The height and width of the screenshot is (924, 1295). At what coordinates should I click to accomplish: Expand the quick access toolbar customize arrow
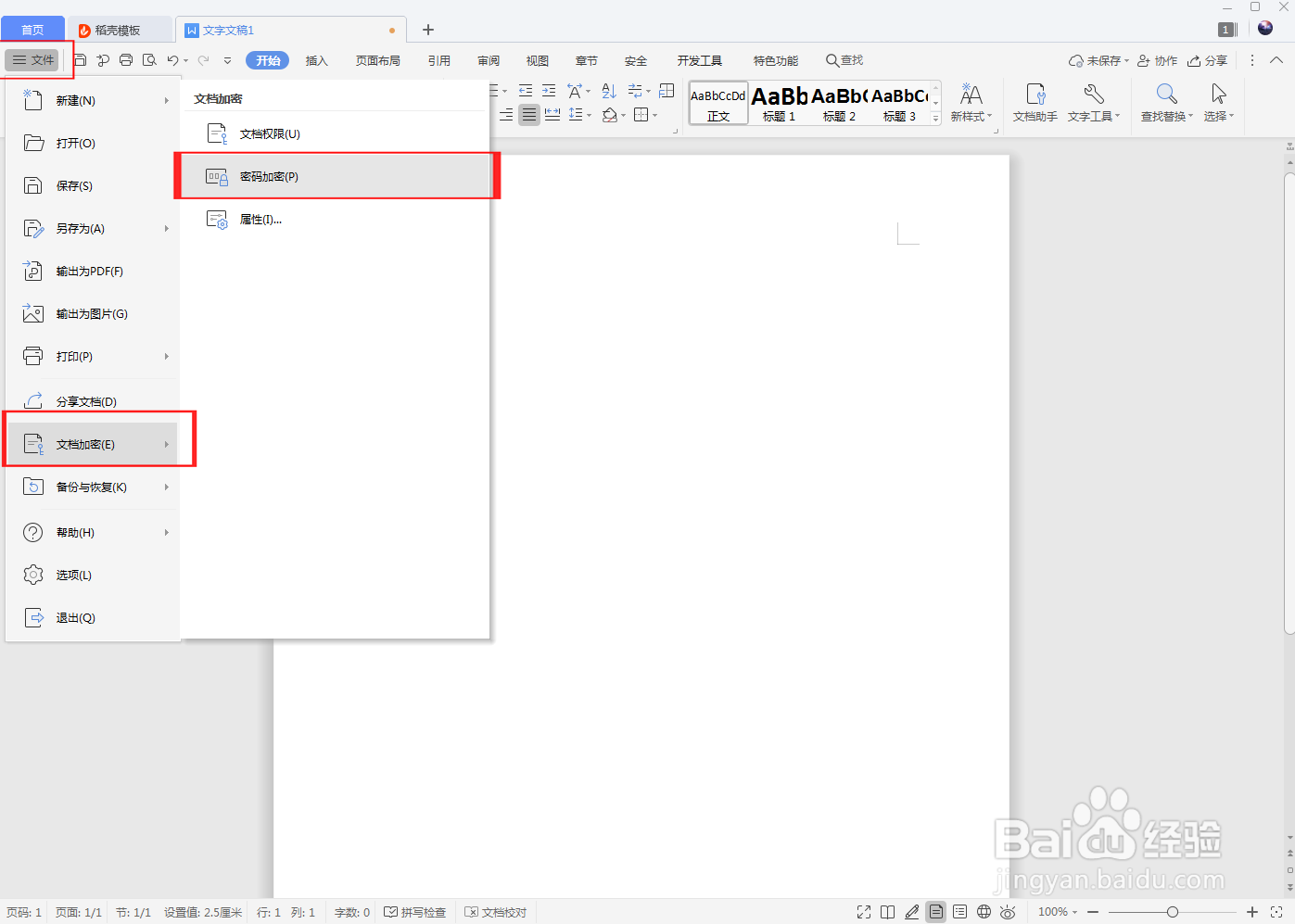[227, 61]
